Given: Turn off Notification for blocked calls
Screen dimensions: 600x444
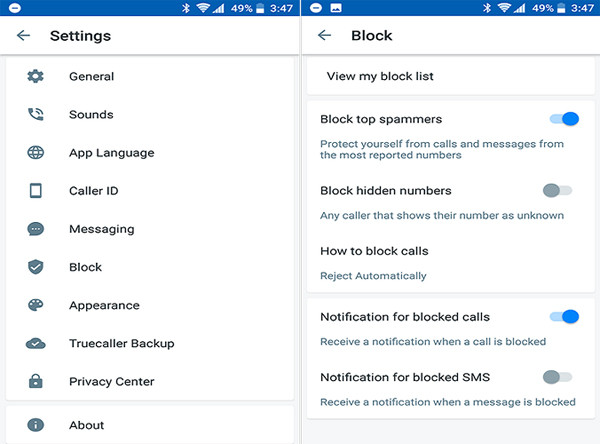Looking at the screenshot, I should tap(563, 317).
